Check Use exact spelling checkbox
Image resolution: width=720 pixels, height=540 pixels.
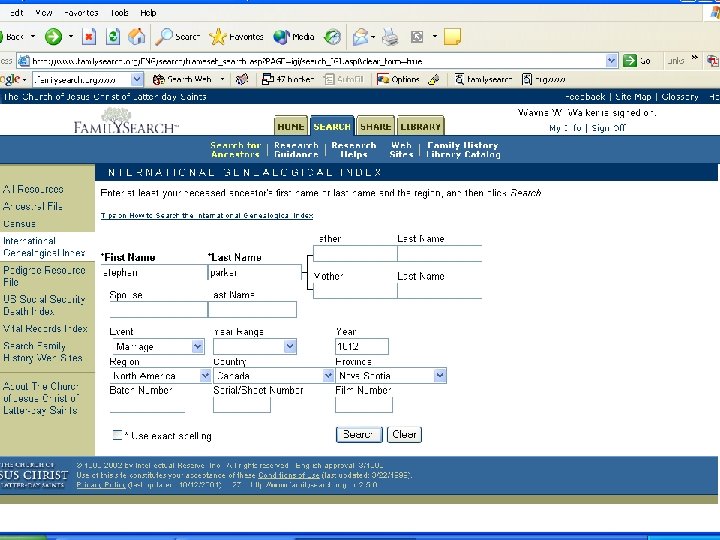pyautogui.click(x=118, y=435)
